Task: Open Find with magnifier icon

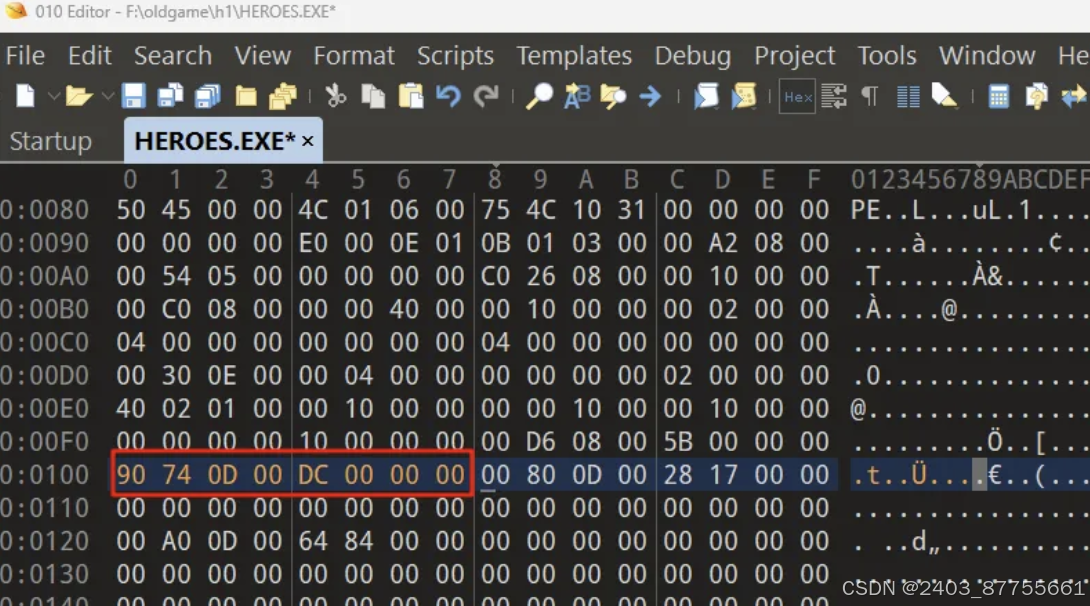Action: point(539,96)
